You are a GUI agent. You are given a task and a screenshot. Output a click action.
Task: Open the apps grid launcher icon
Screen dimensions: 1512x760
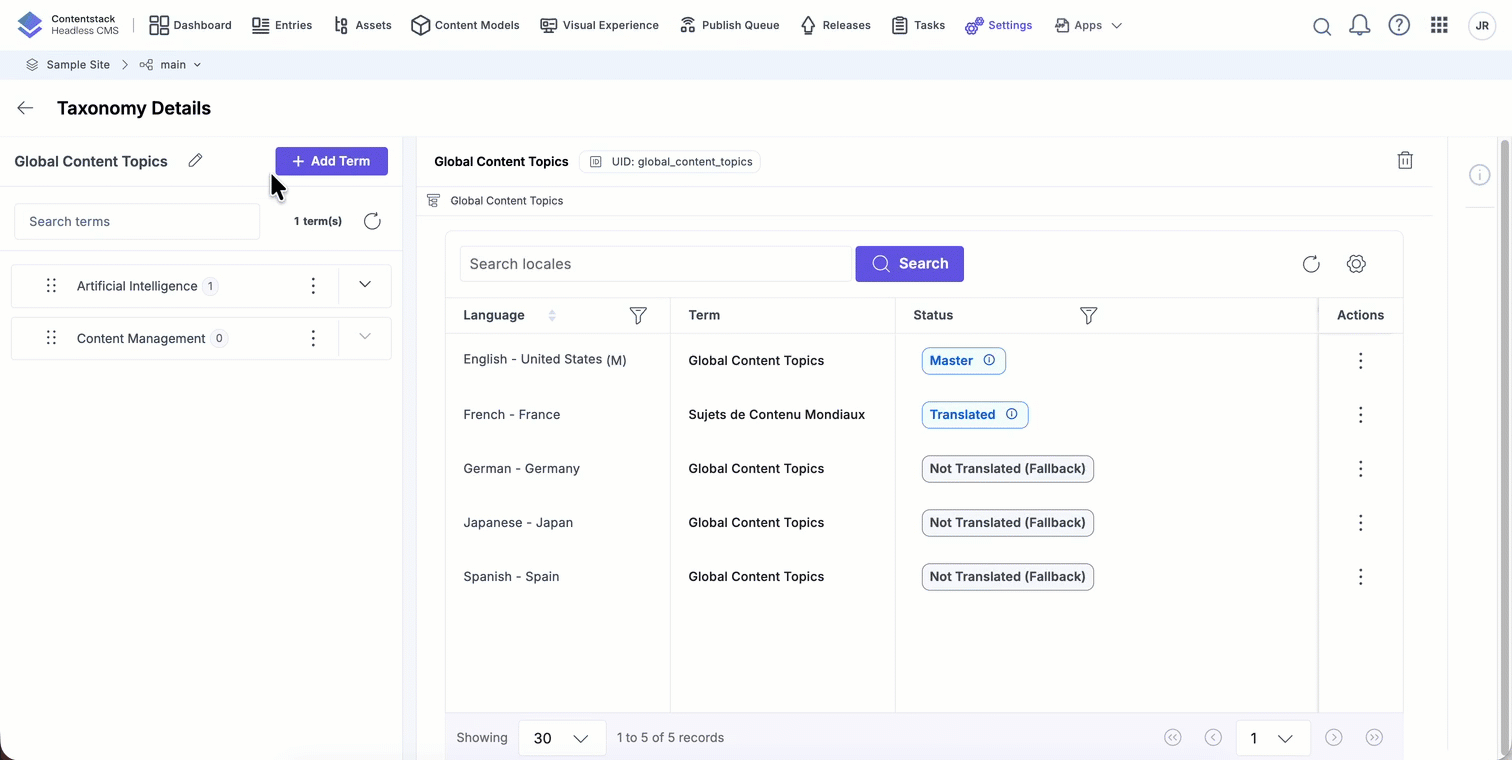1439,26
